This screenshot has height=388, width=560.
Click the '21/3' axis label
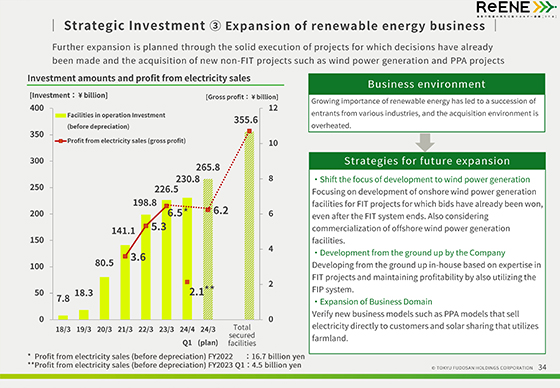125,329
